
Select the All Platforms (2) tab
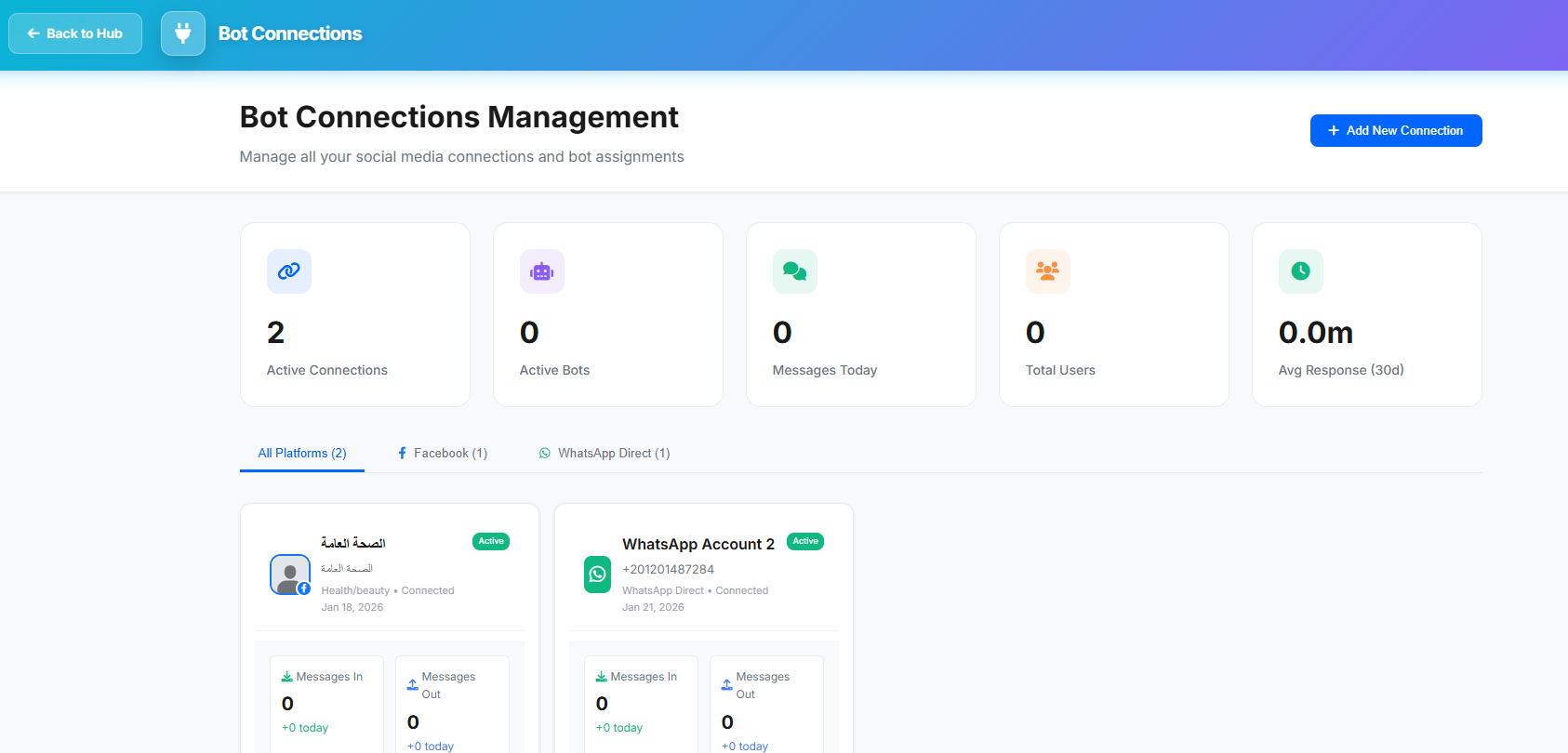click(302, 454)
